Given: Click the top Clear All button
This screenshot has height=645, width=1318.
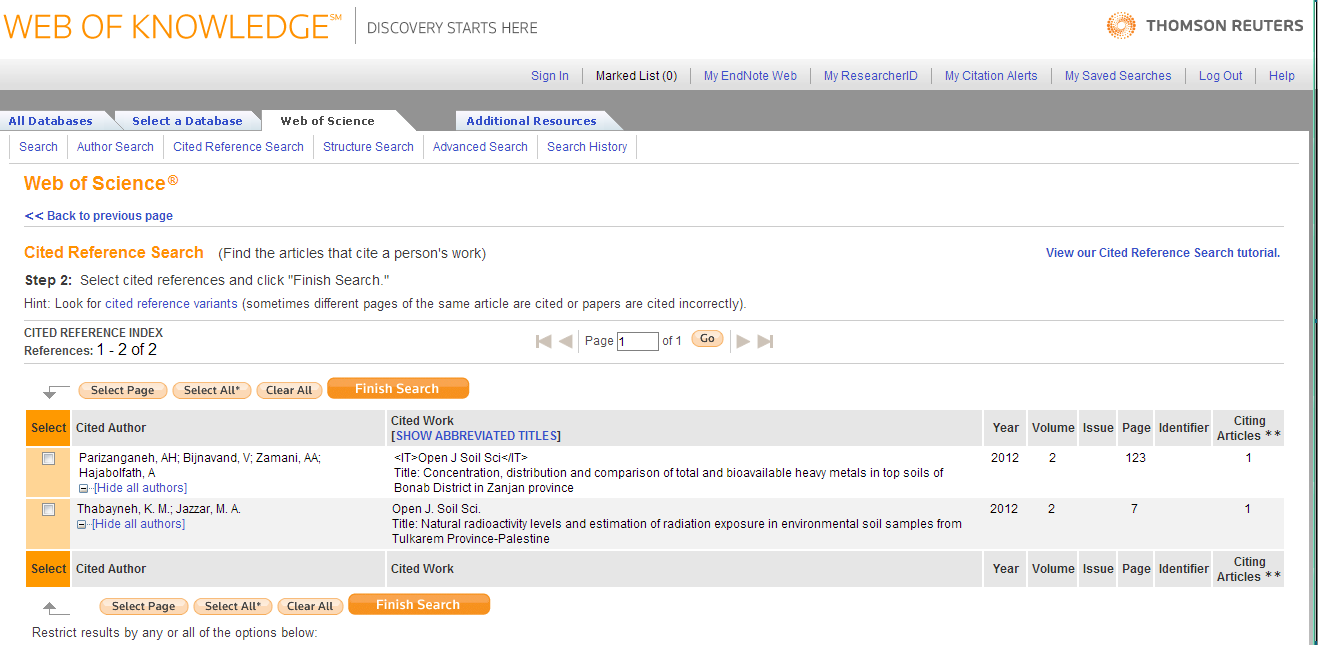Looking at the screenshot, I should [289, 391].
